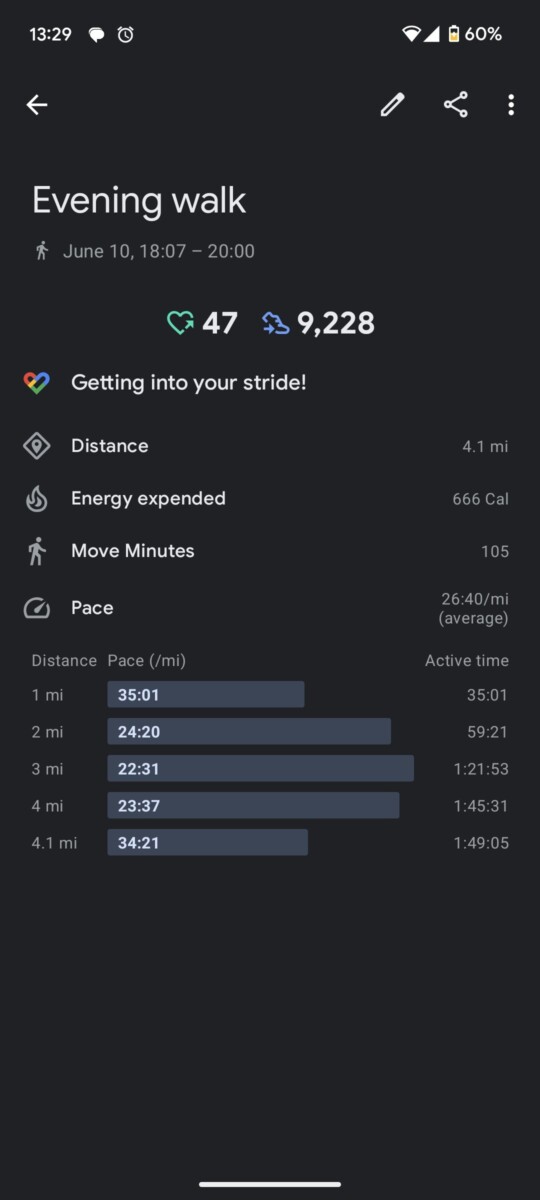Image resolution: width=540 pixels, height=1200 pixels.
Task: Tap the Heart Points heart icon
Action: click(x=181, y=323)
